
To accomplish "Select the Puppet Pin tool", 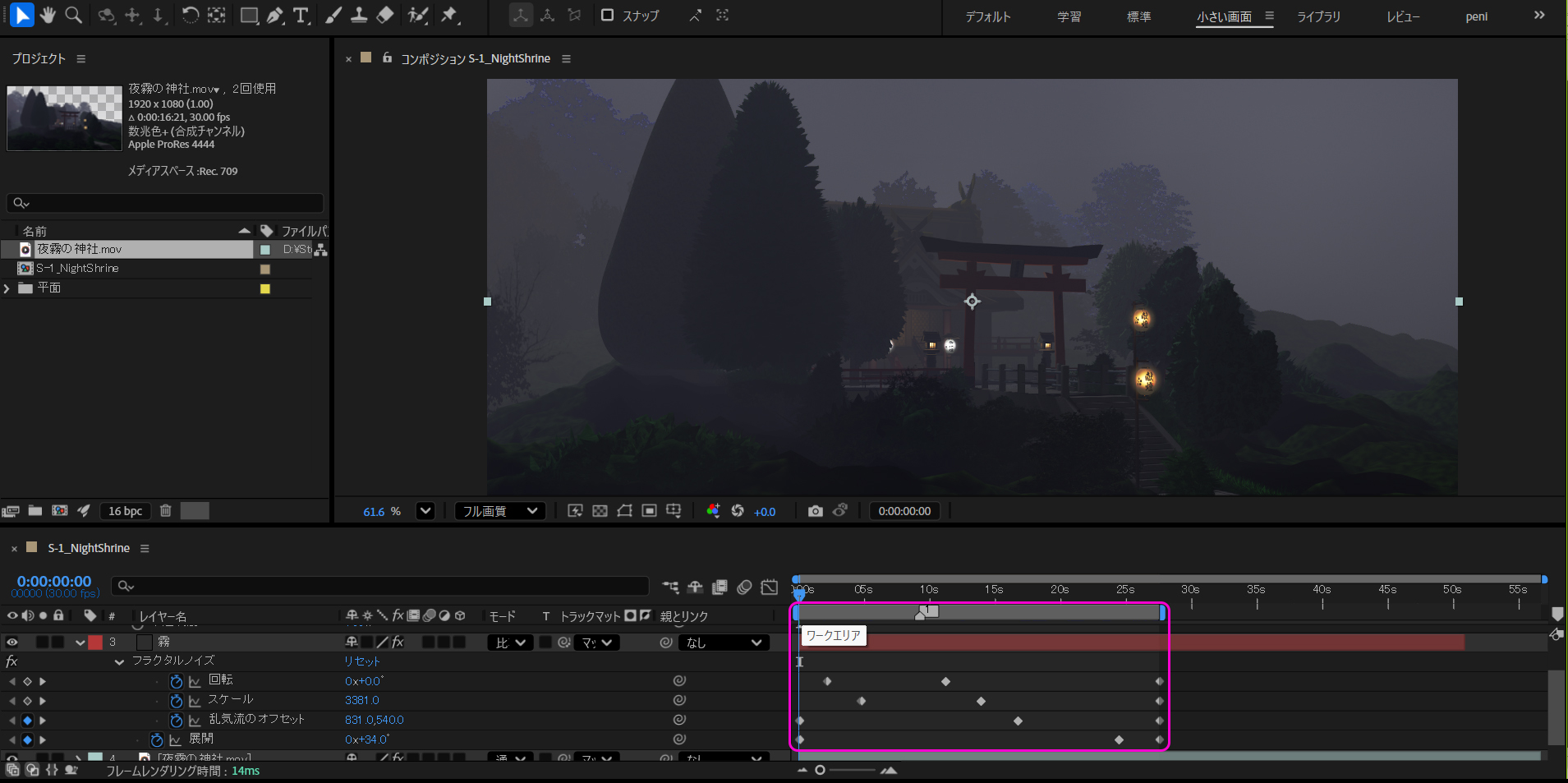I will click(448, 15).
